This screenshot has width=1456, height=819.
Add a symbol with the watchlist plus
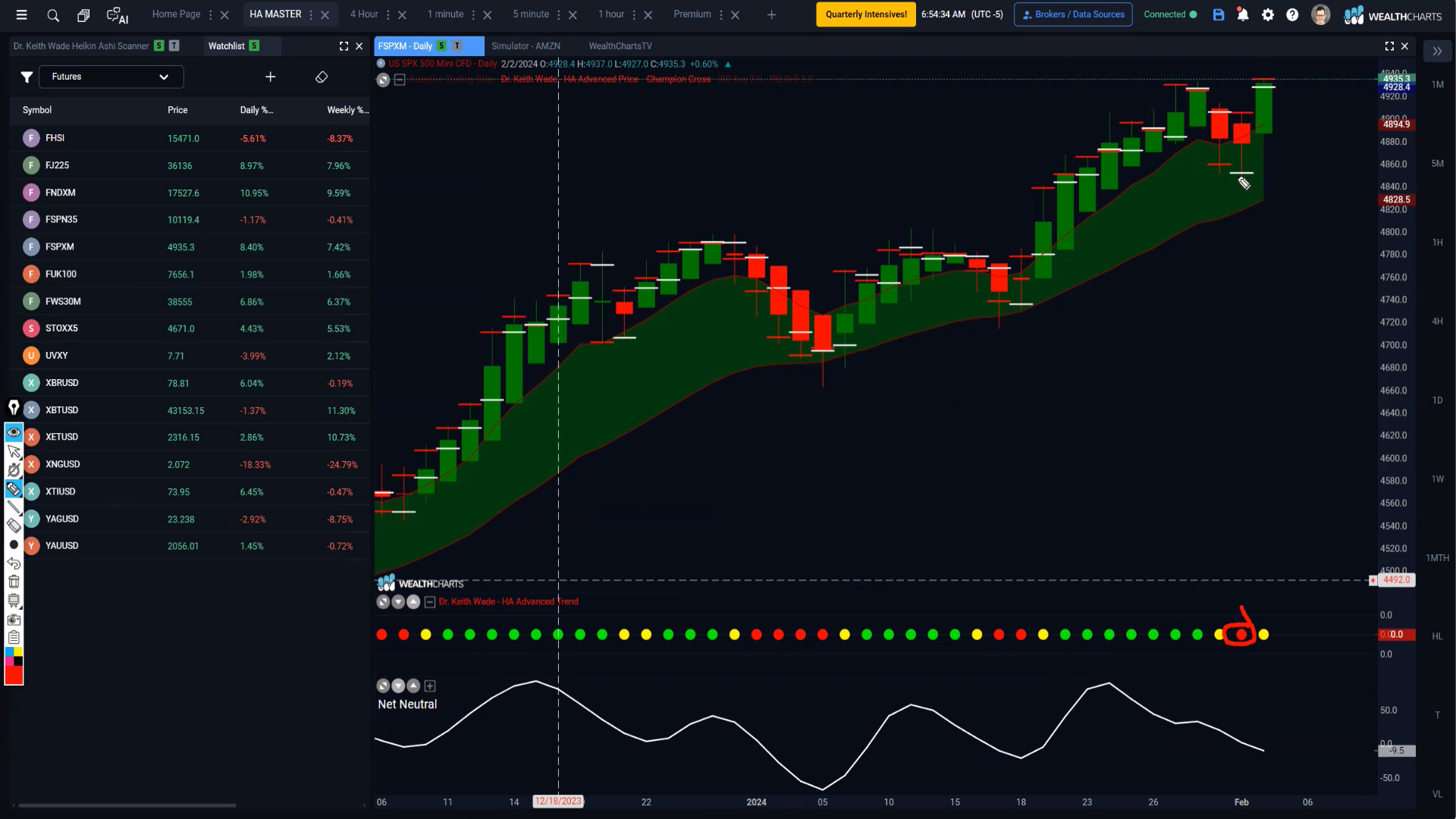click(x=270, y=77)
